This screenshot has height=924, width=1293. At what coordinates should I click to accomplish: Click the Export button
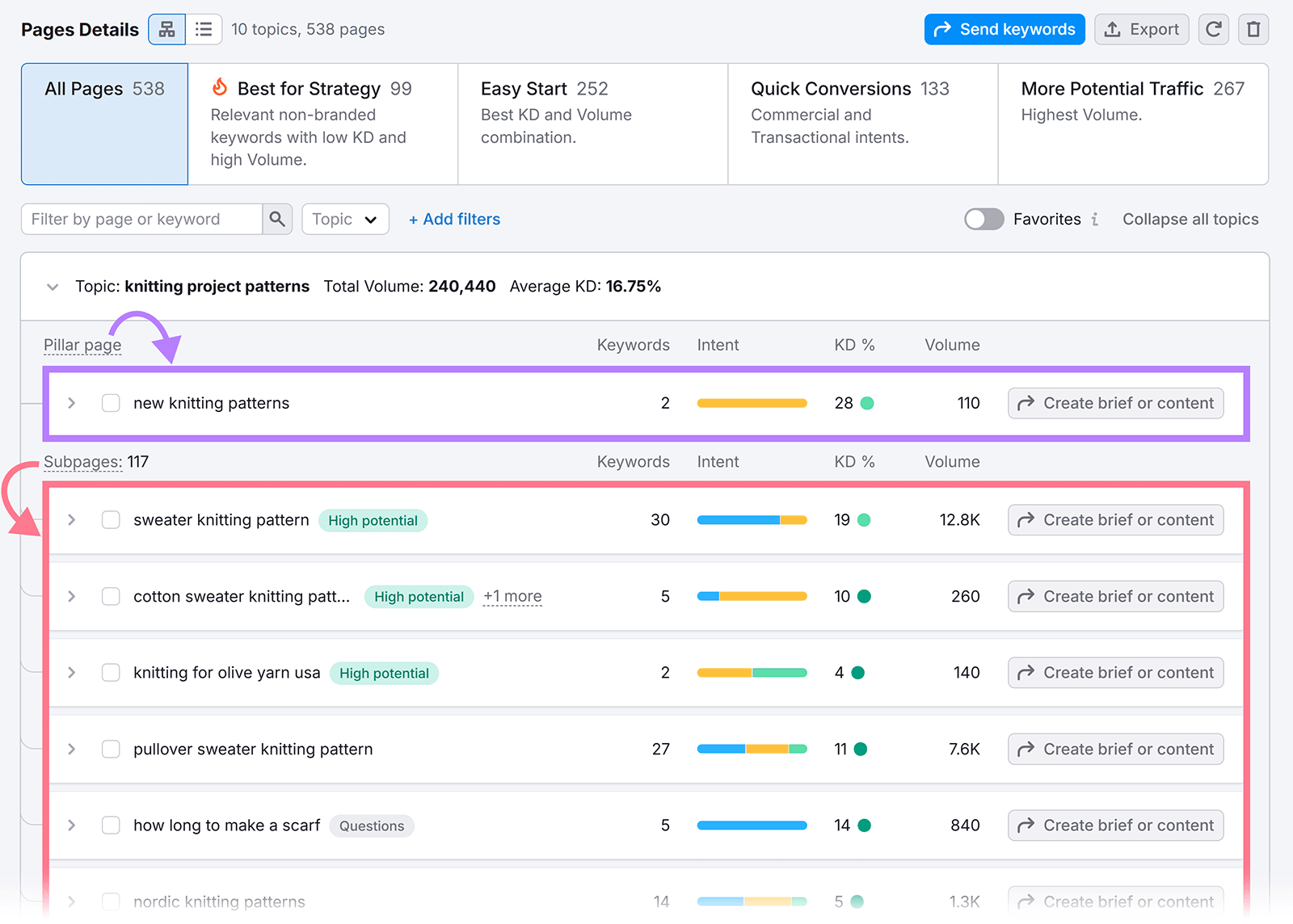1141,30
